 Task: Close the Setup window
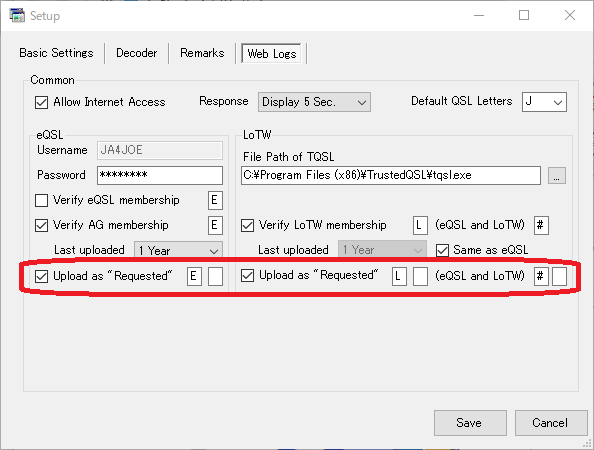569,16
